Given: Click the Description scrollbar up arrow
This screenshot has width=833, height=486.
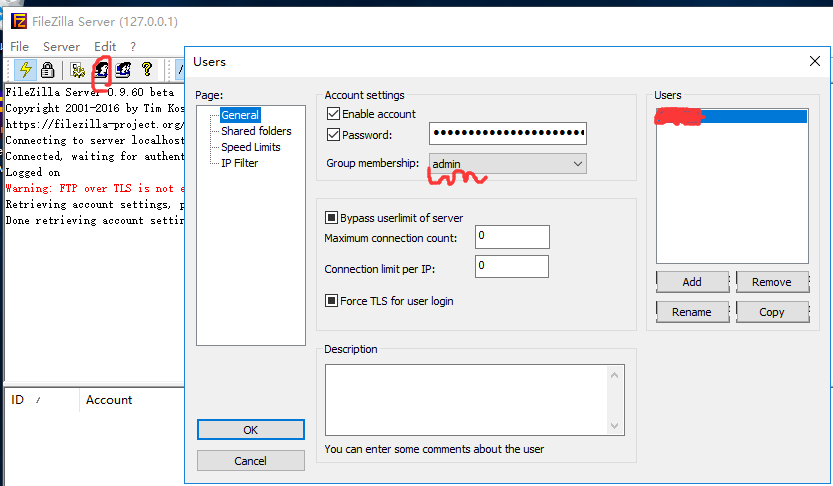Looking at the screenshot, I should 615,375.
